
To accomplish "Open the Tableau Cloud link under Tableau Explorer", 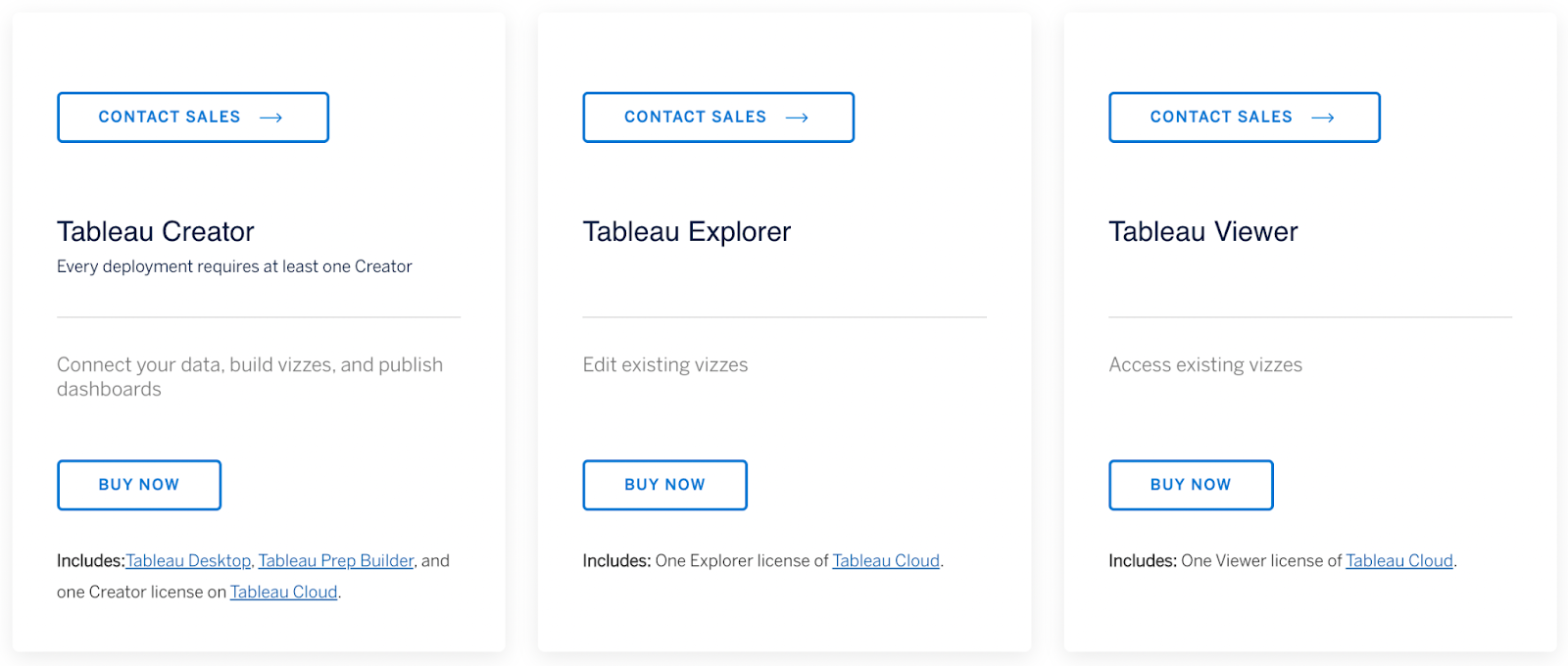I will pos(885,560).
